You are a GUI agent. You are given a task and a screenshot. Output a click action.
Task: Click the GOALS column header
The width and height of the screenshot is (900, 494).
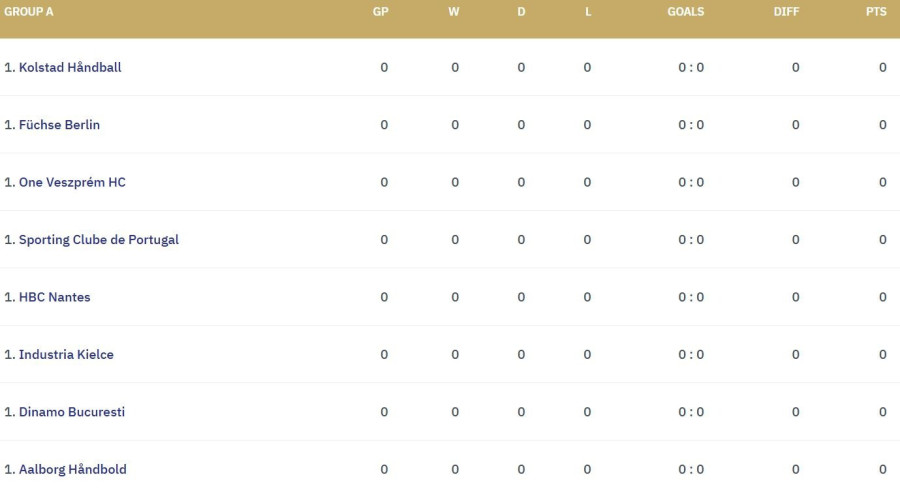tap(686, 12)
